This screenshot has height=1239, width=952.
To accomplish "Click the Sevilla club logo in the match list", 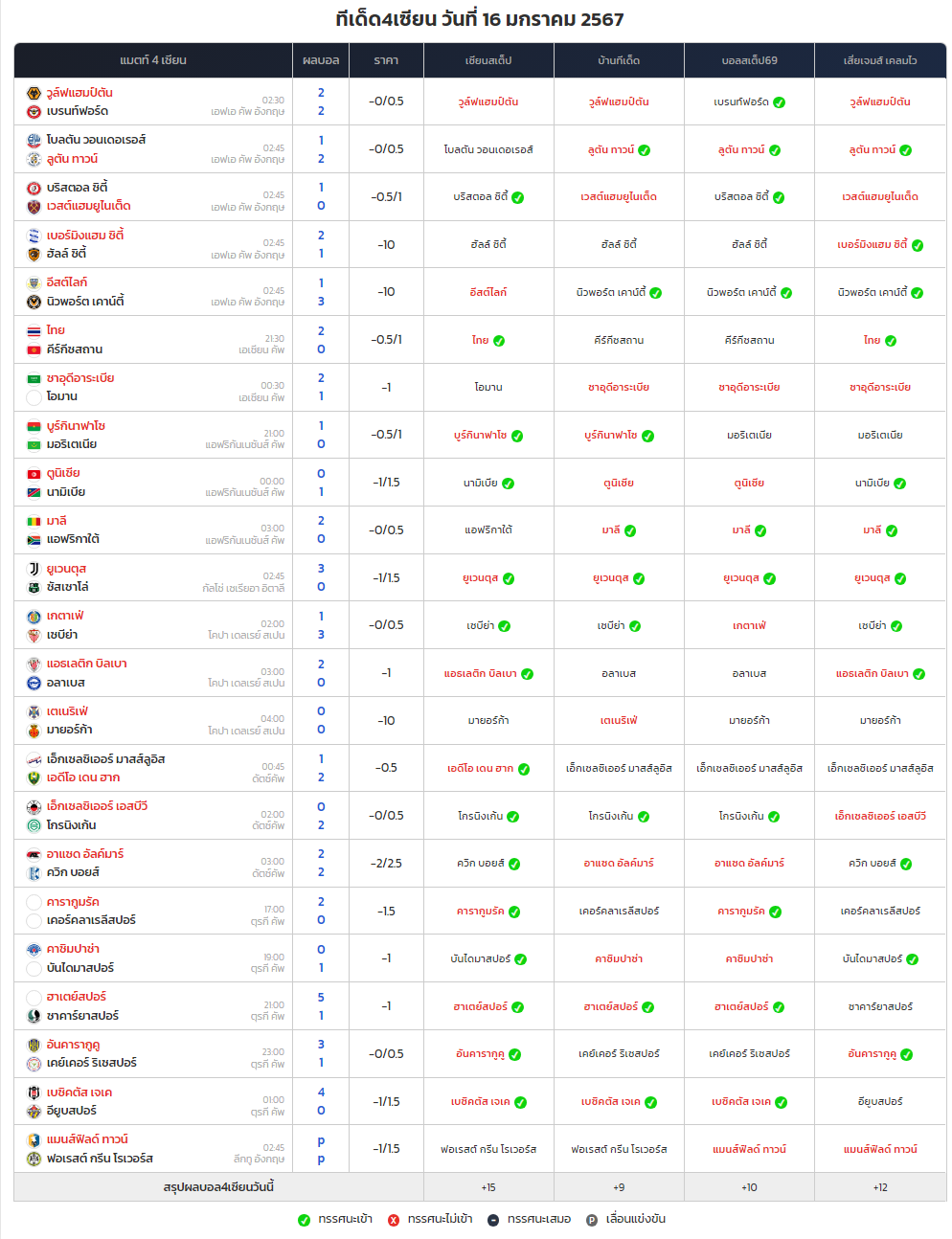I will point(34,635).
